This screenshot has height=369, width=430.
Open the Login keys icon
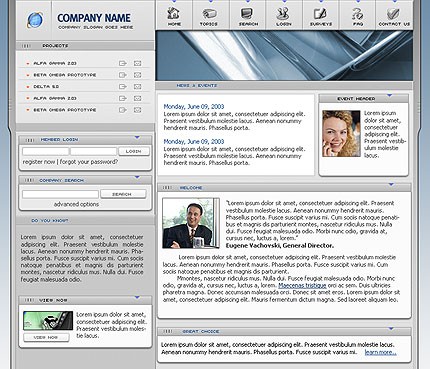[283, 14]
